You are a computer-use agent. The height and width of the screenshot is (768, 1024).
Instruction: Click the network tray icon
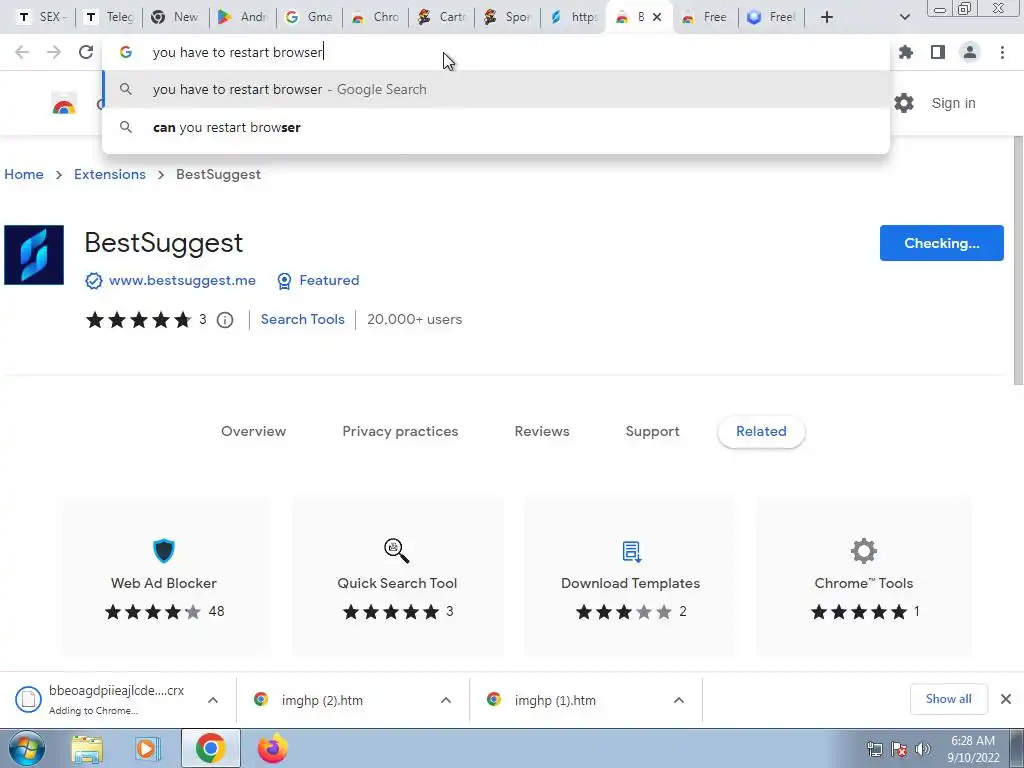pos(874,749)
